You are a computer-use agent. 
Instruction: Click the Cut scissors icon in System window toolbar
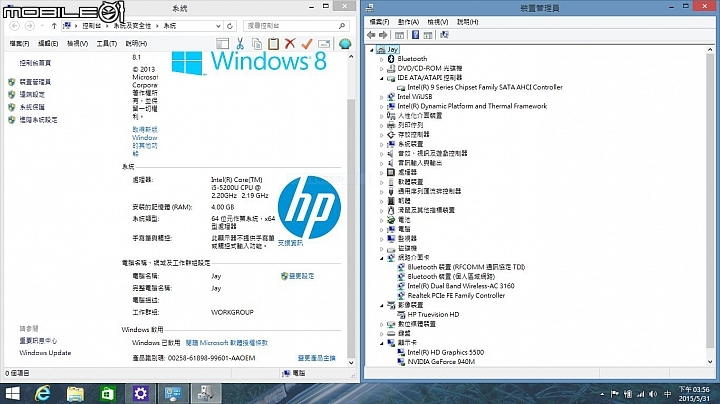[240, 44]
